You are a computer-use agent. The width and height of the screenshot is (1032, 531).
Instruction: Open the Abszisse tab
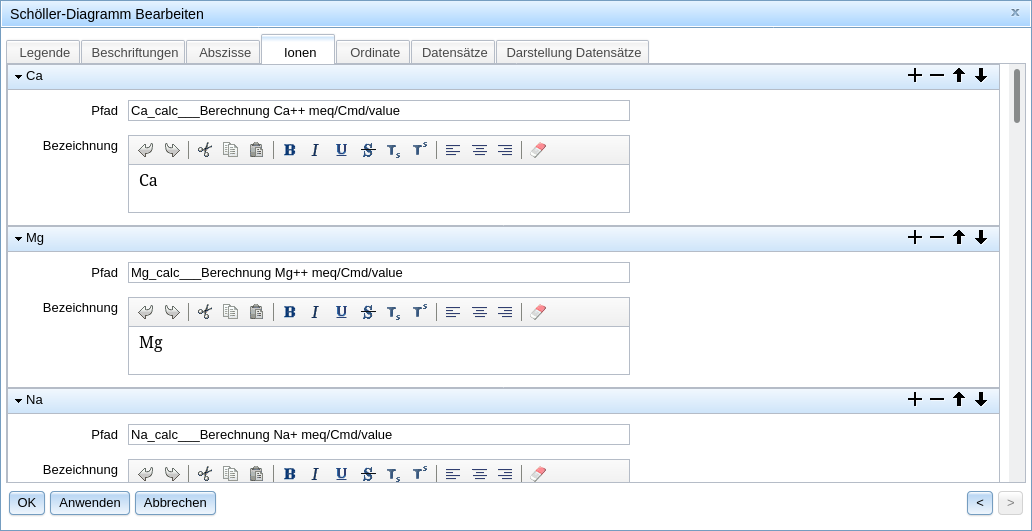coord(224,53)
